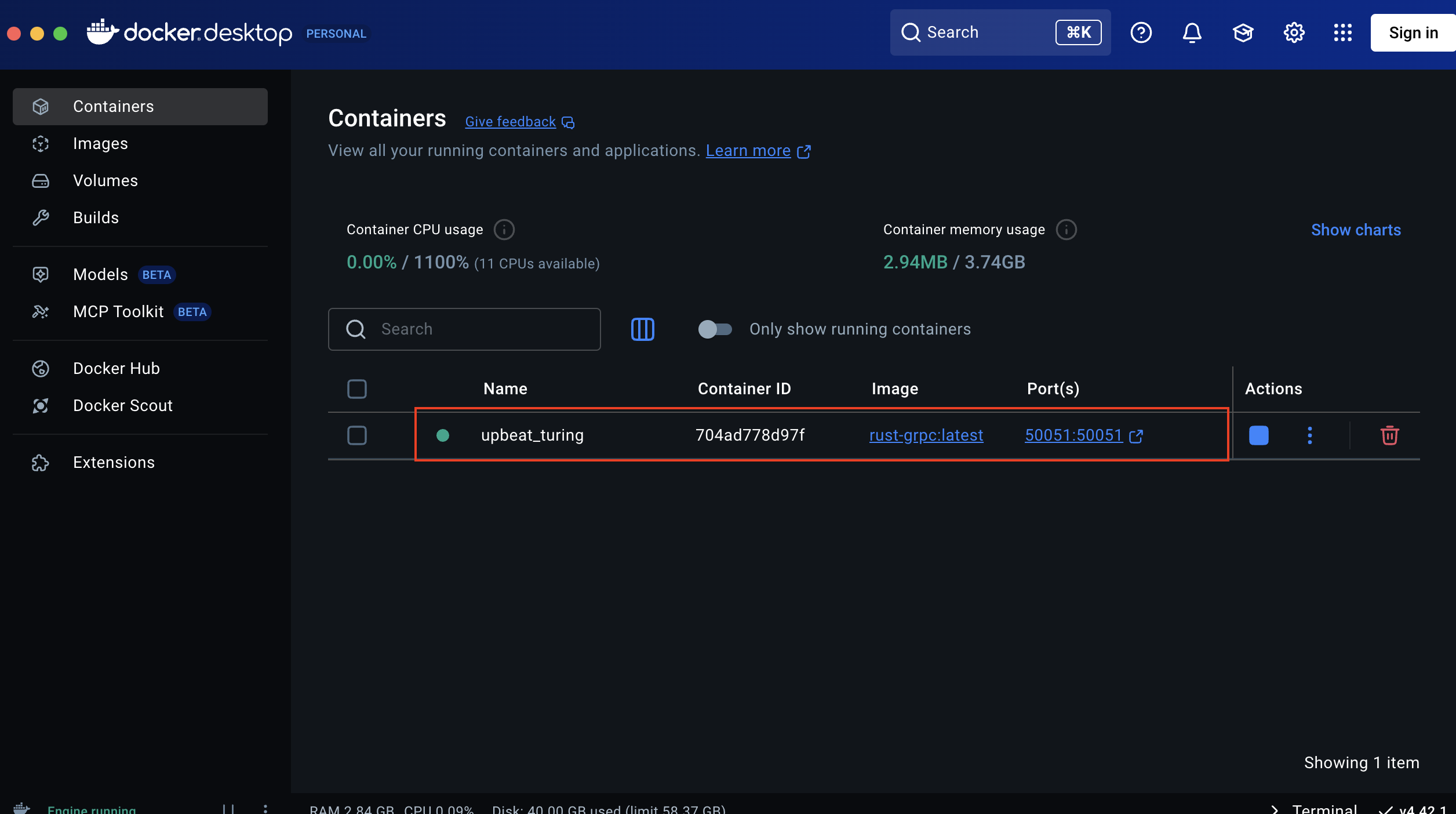Open the apps grid icon
The height and width of the screenshot is (814, 1456).
[x=1343, y=32]
